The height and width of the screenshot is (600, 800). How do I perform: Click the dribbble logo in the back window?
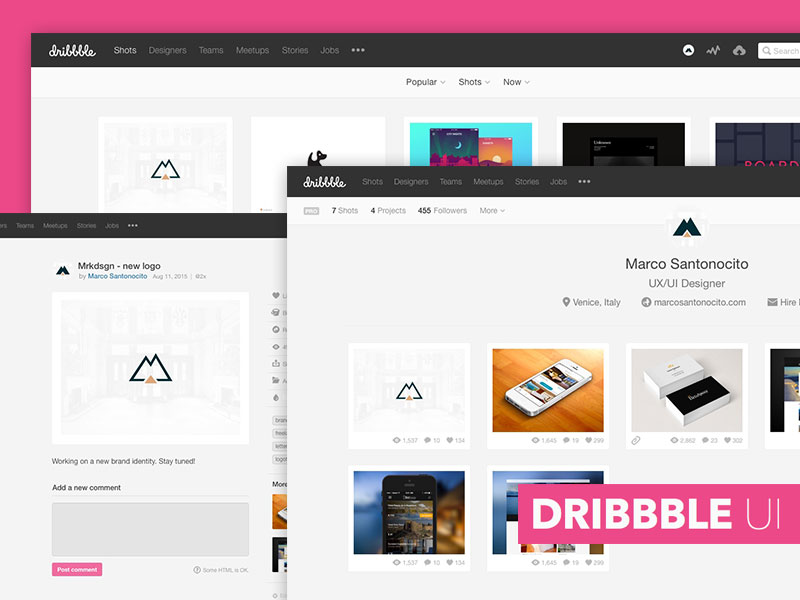(x=72, y=51)
